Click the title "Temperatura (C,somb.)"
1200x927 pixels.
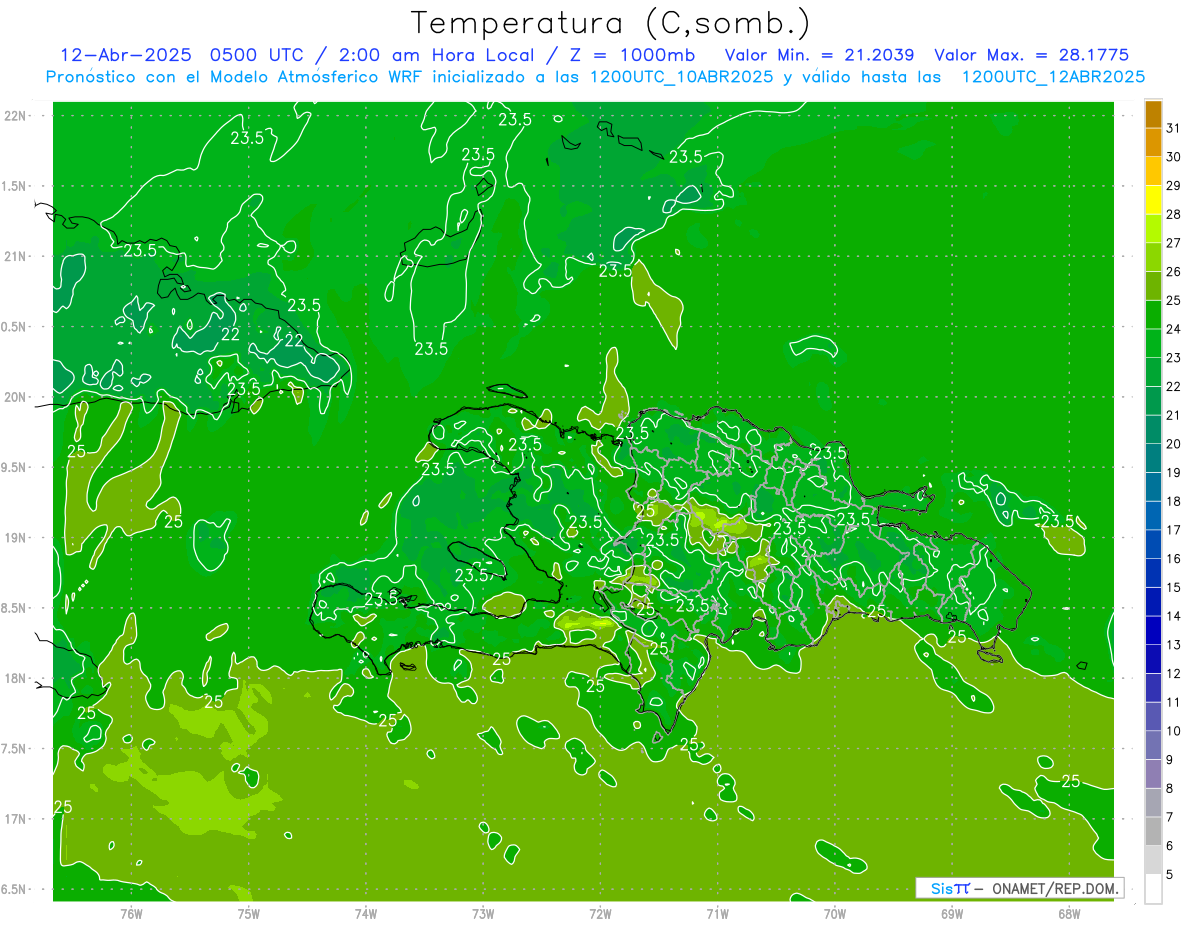click(611, 22)
